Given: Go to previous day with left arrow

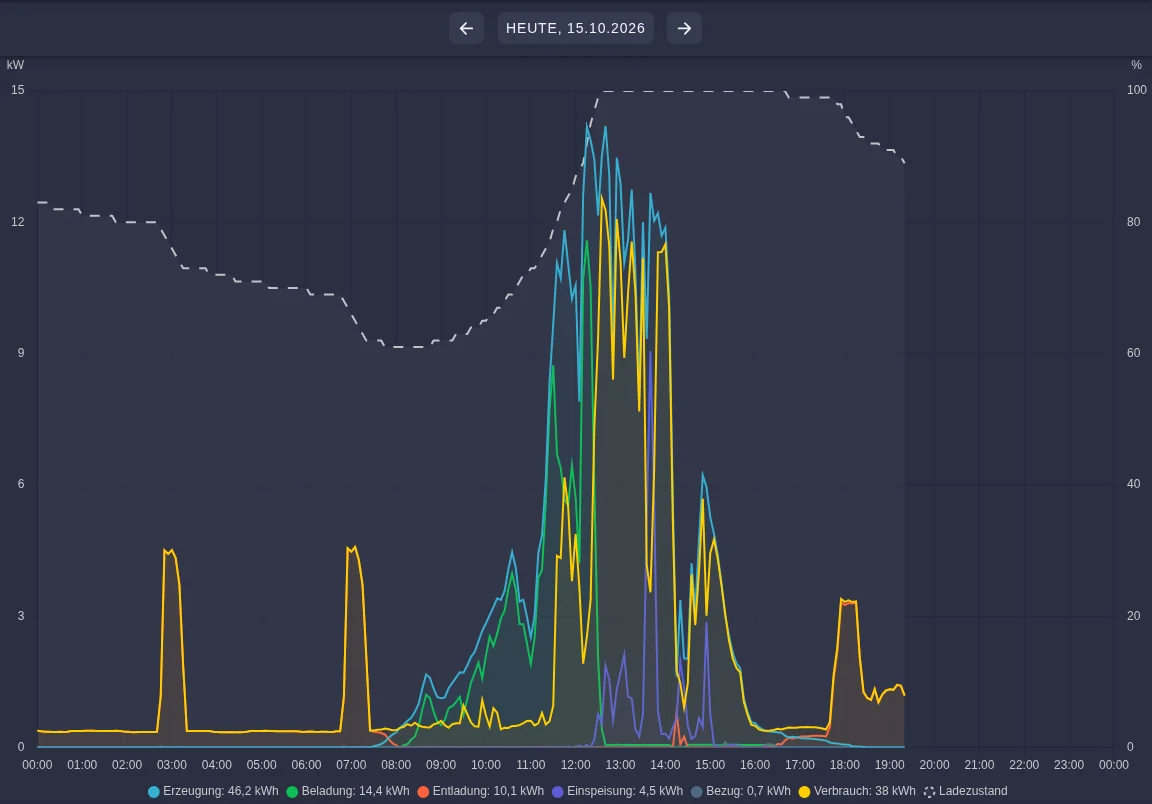Looking at the screenshot, I should point(466,28).
